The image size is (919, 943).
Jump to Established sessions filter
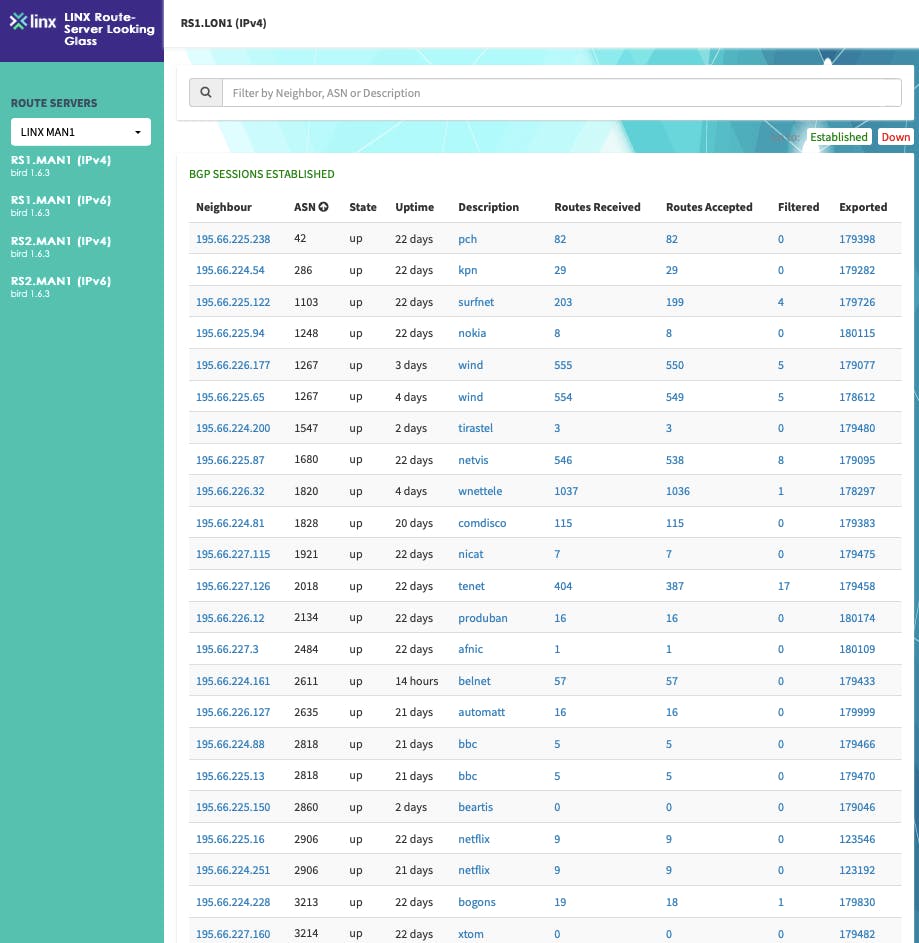click(838, 137)
